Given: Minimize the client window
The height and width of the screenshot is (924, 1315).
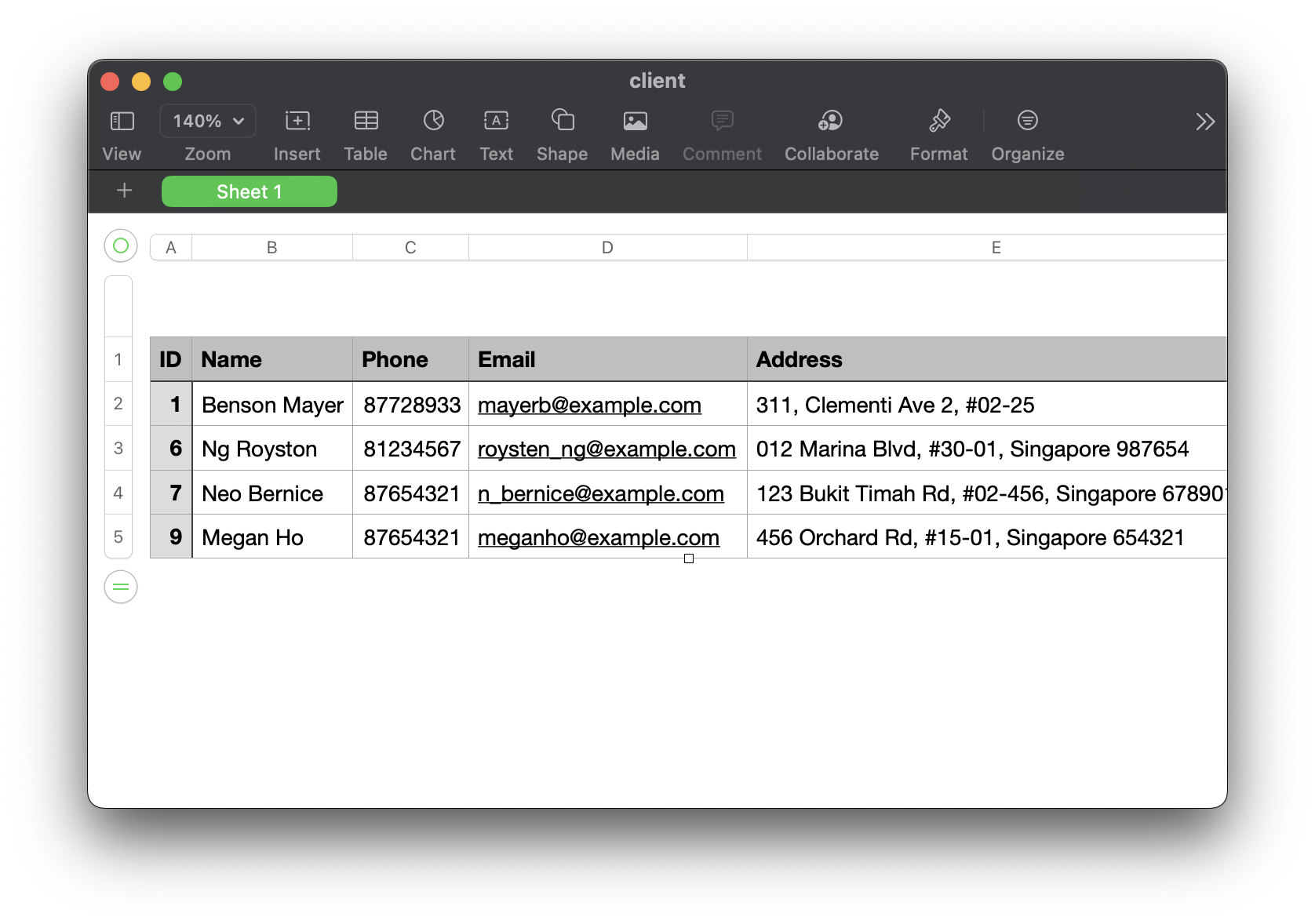Looking at the screenshot, I should [x=141, y=82].
